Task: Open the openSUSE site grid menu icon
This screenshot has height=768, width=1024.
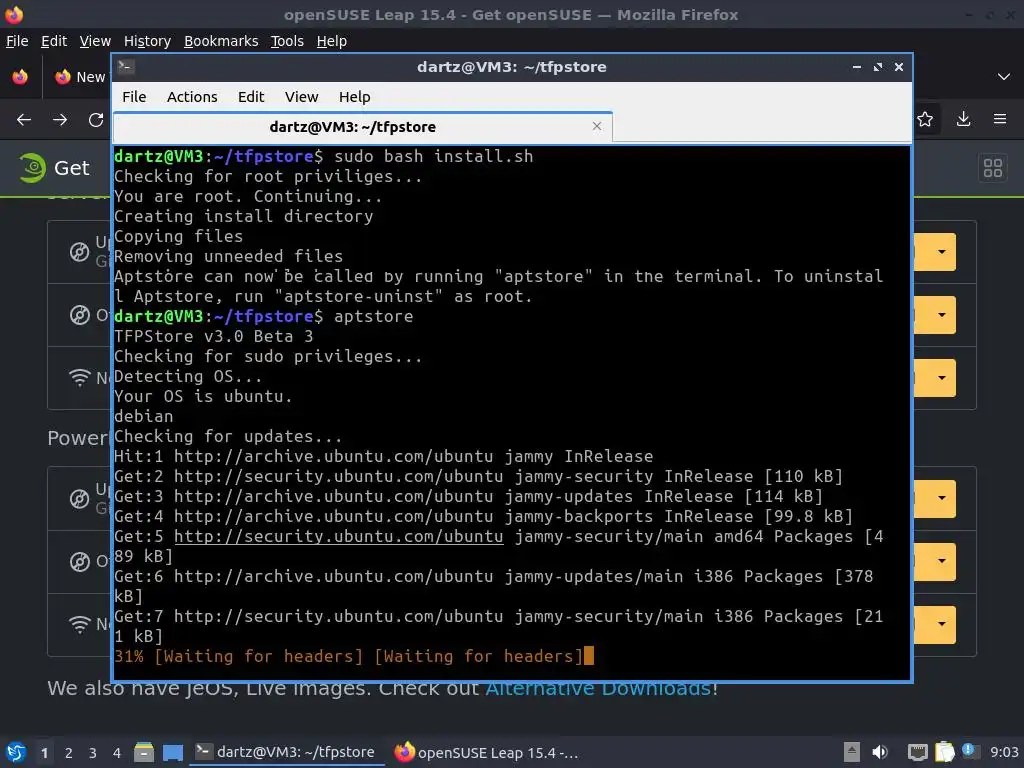Action: pyautogui.click(x=993, y=168)
